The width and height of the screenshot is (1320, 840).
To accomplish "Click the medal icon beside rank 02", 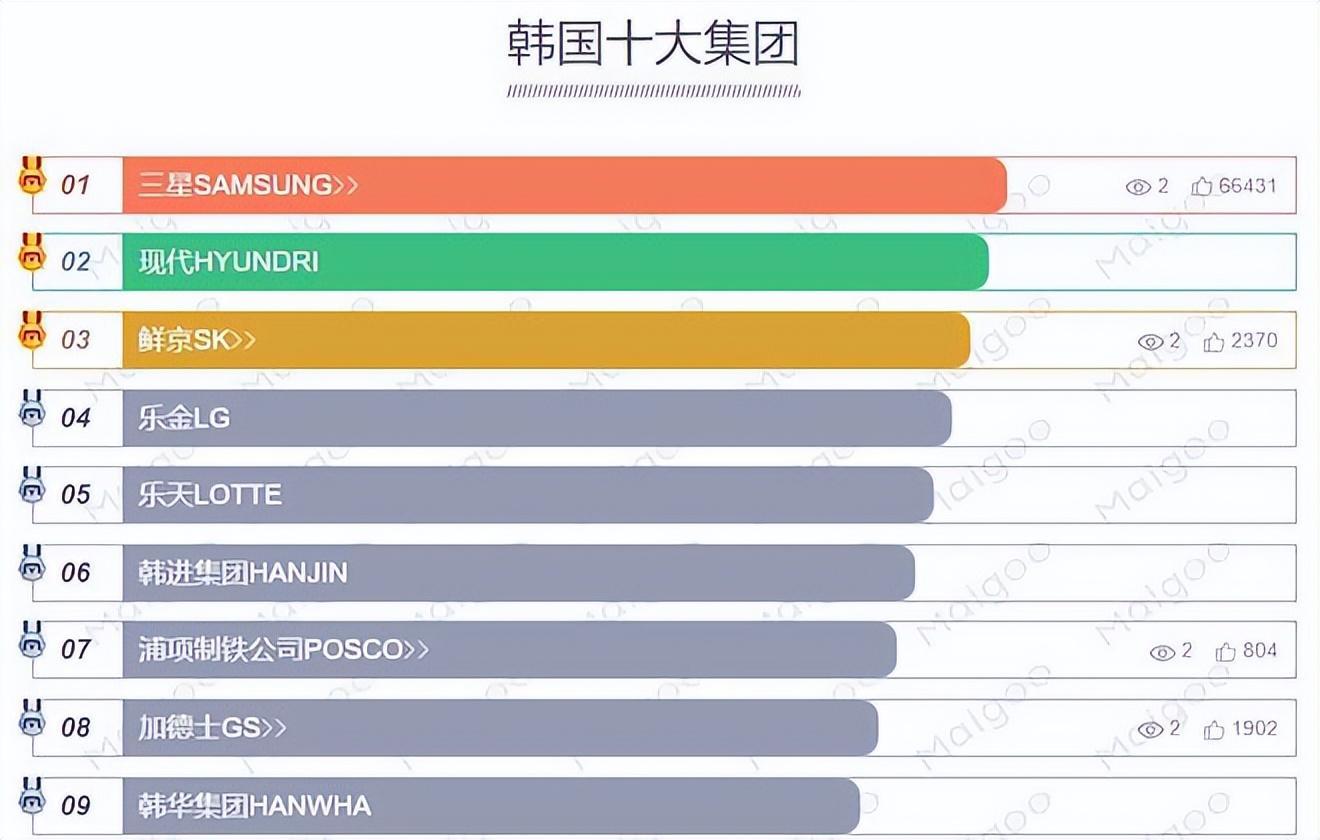I will pos(33,256).
